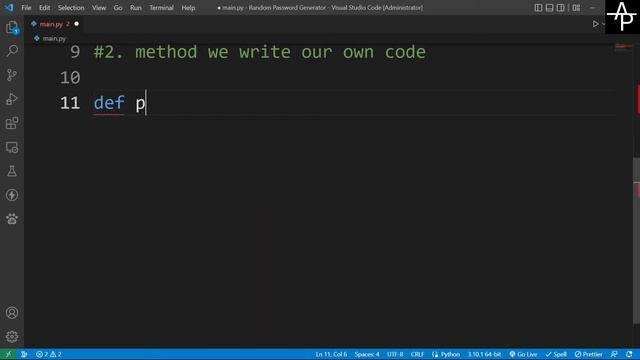Minimize the VS Code window

[592, 8]
